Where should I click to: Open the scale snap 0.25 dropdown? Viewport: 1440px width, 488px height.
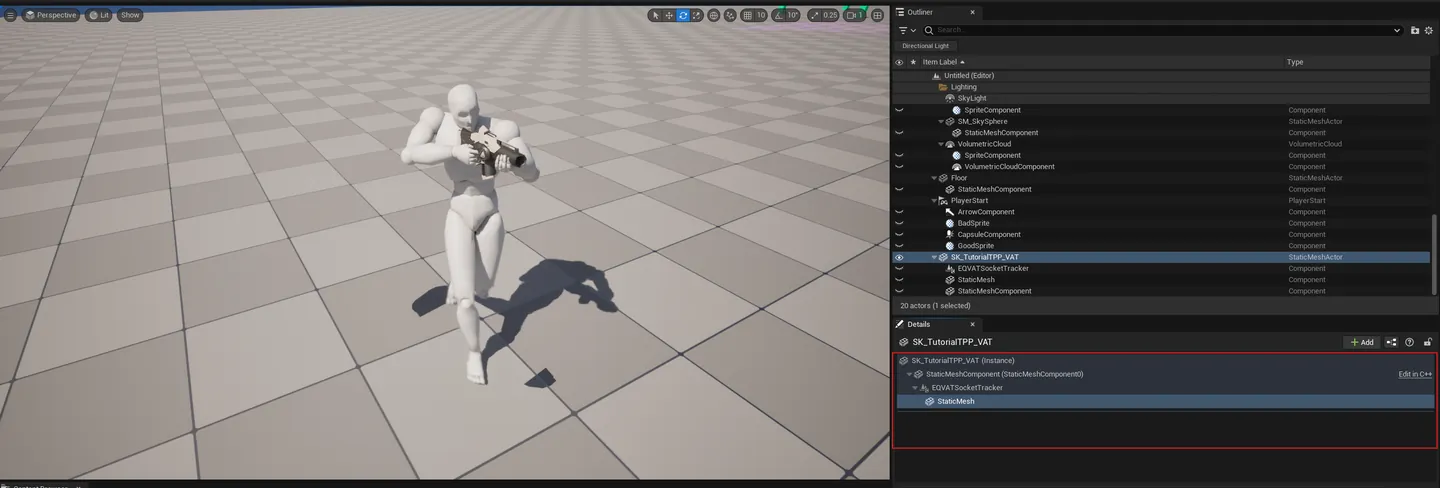click(x=830, y=15)
